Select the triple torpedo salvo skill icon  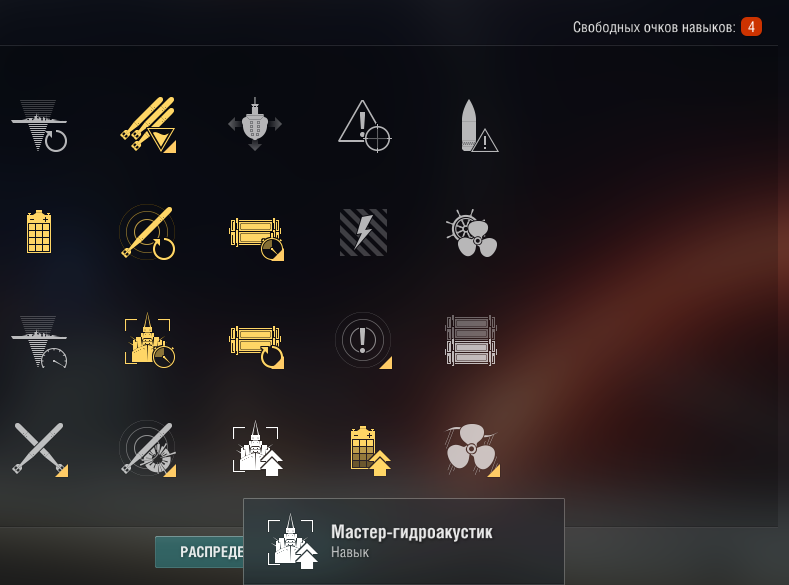coord(147,125)
